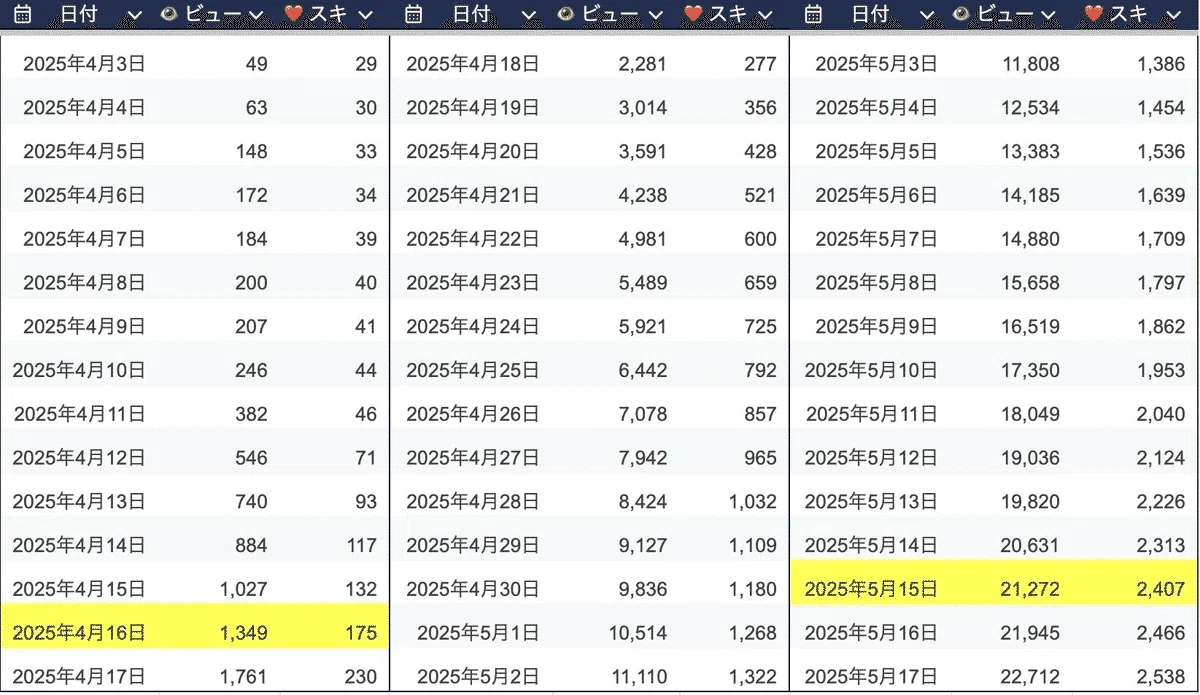The height and width of the screenshot is (695, 1200).
Task: Select the date cell 2025年4月10日
Action: tap(79, 370)
